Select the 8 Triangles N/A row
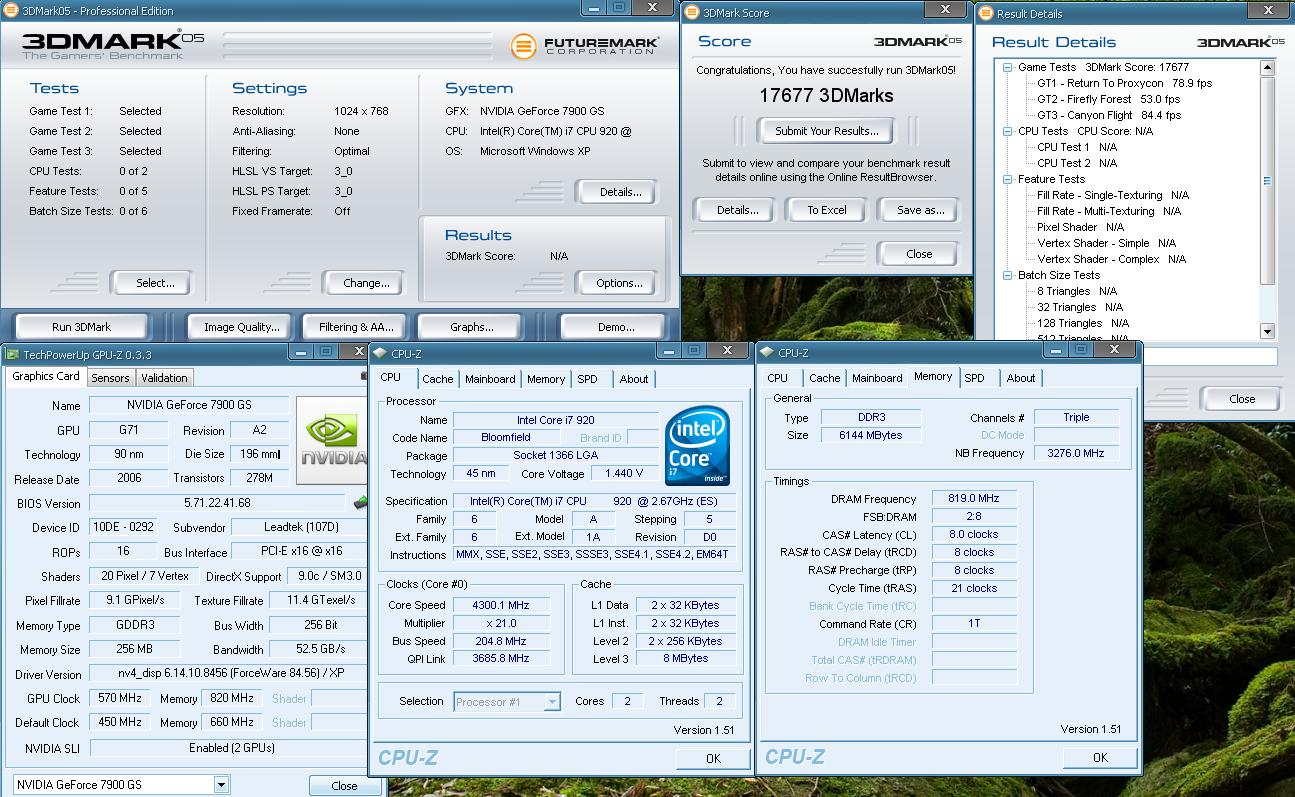1295x797 pixels. coord(1076,291)
